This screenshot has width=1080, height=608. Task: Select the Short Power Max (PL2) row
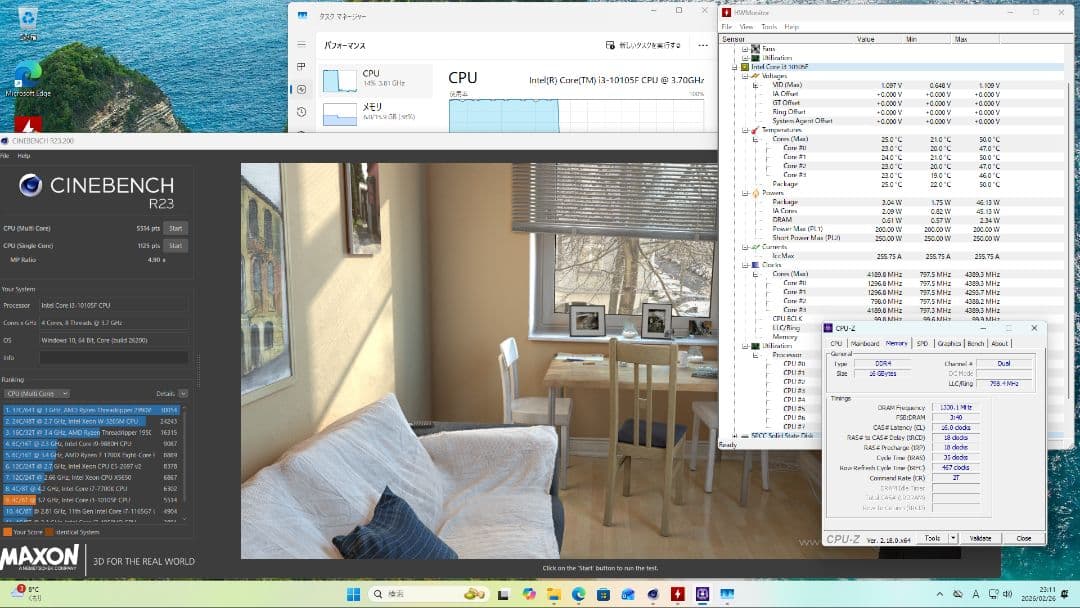point(892,238)
